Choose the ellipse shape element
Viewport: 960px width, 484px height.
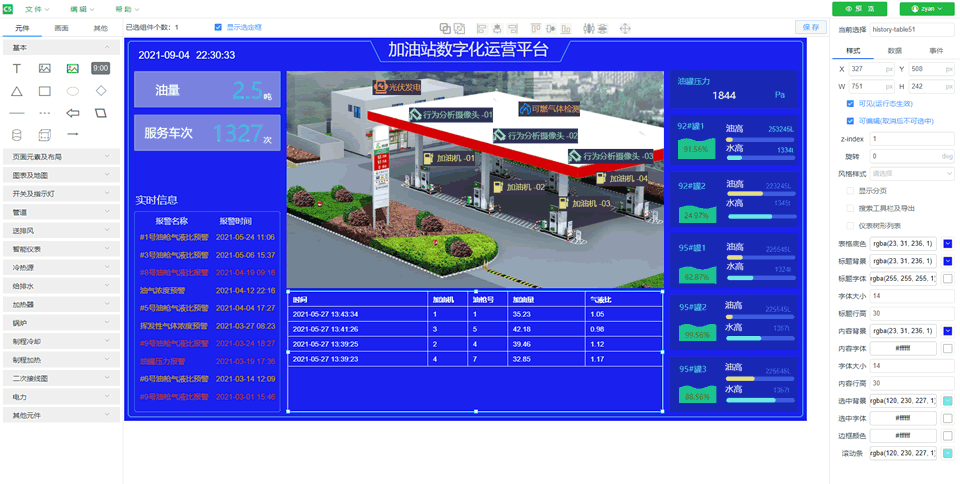(73, 91)
